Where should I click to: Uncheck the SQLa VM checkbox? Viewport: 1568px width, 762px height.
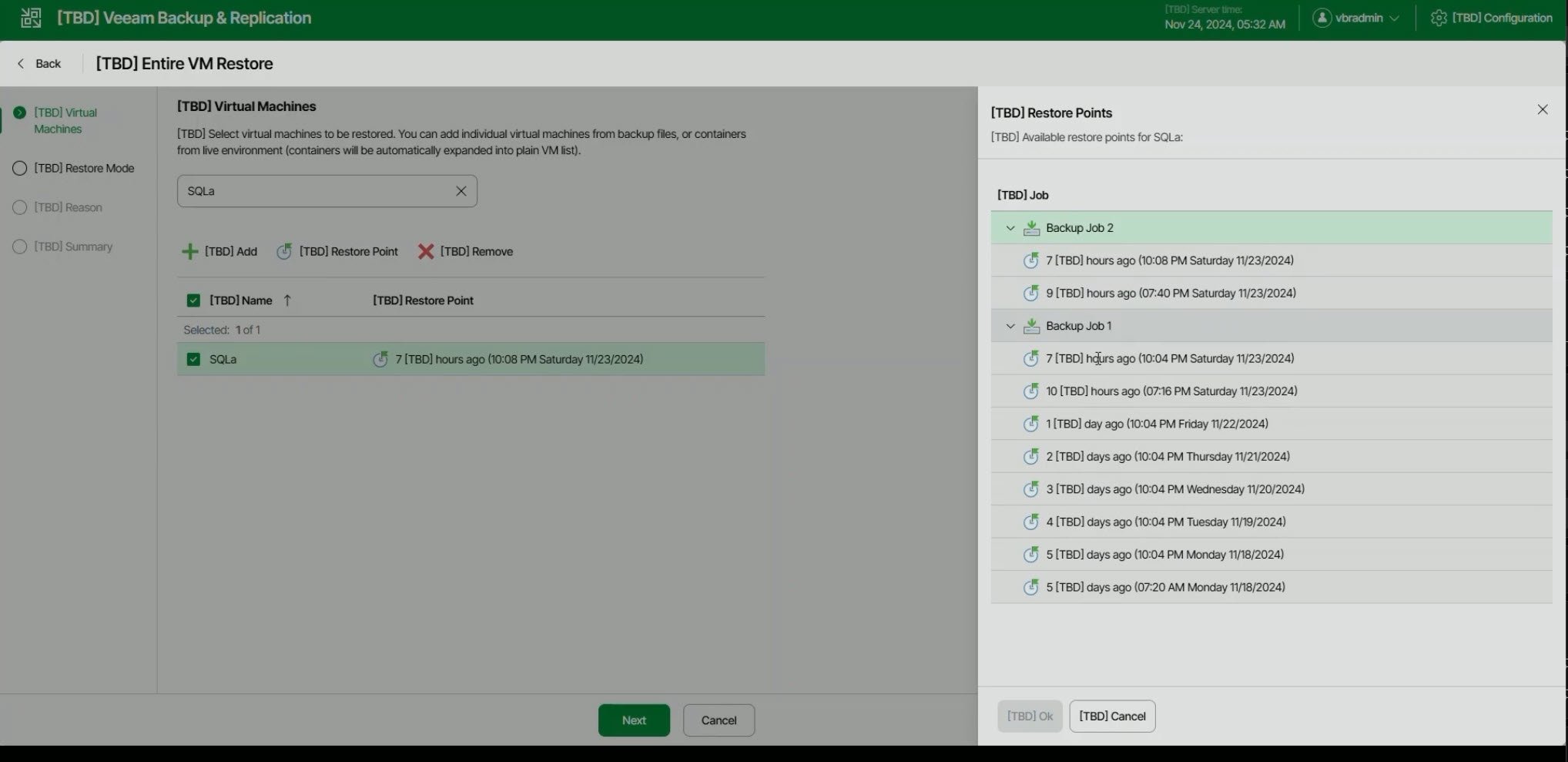point(193,359)
